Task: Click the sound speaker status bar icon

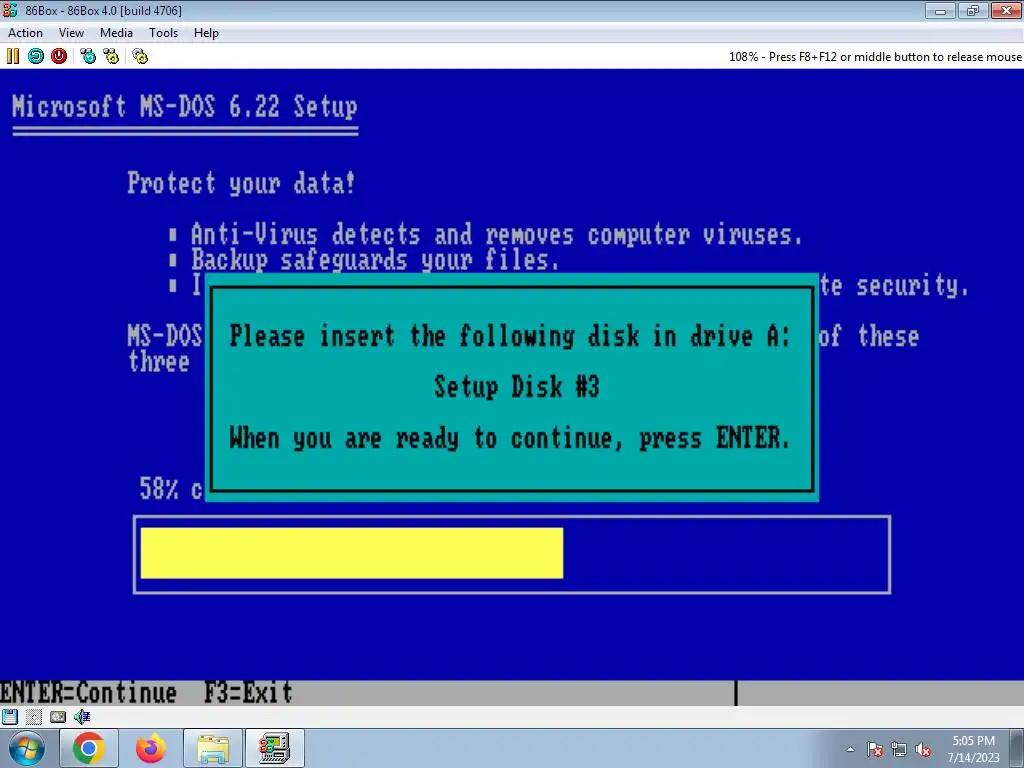Action: (x=82, y=716)
